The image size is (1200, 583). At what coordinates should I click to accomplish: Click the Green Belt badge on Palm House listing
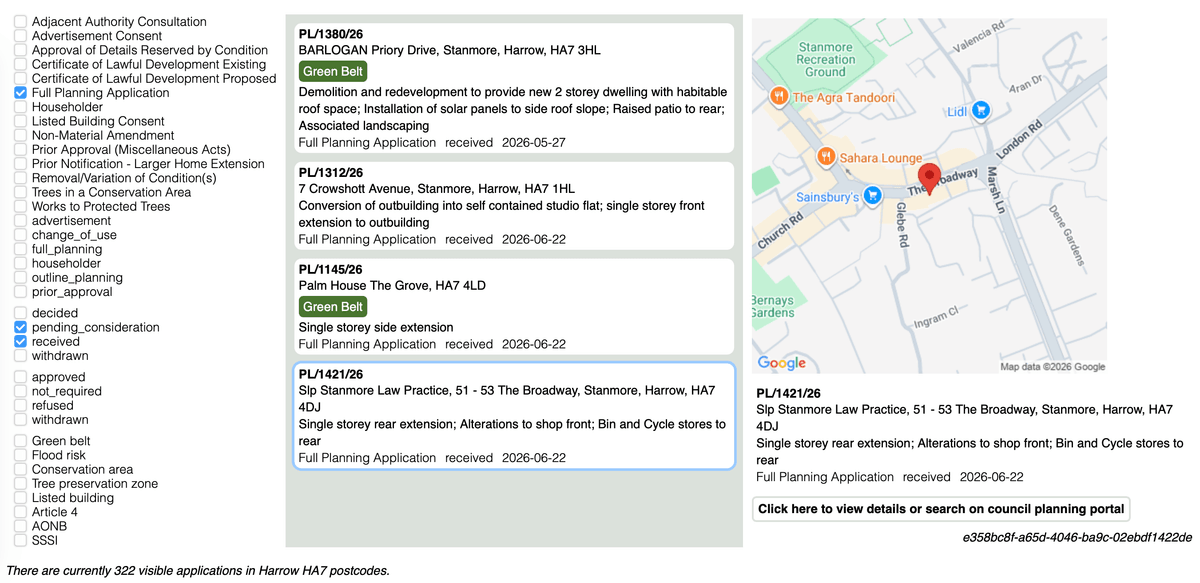tap(334, 306)
